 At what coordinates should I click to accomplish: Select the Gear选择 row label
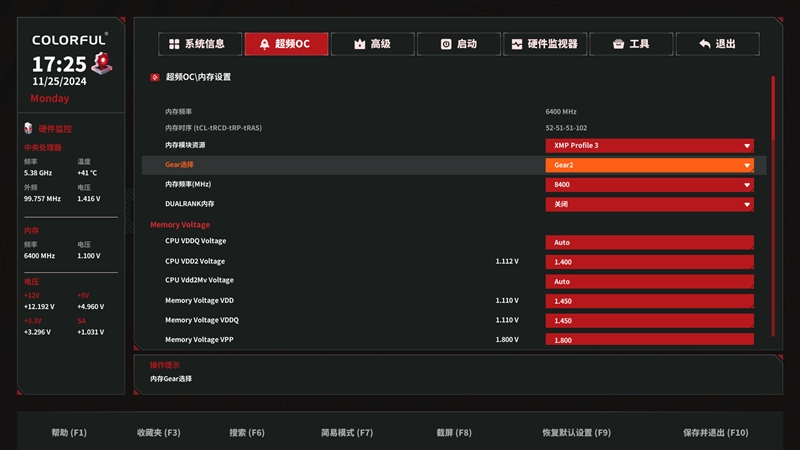point(179,164)
